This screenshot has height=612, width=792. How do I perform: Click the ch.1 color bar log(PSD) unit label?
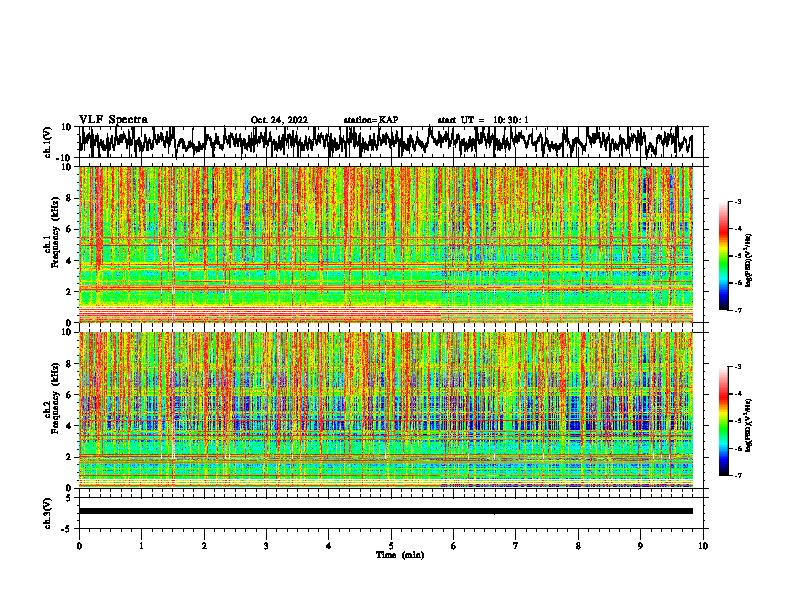point(750,260)
